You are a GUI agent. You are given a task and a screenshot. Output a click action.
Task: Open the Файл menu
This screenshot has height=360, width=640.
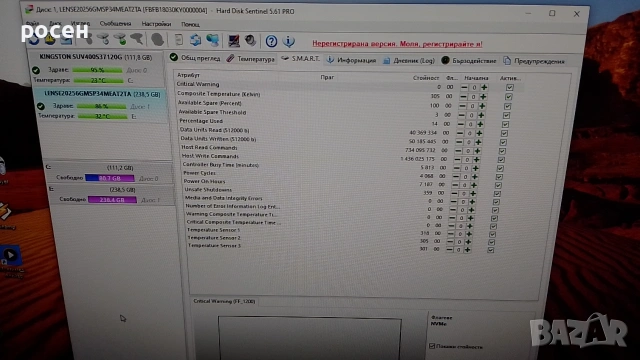[33, 23]
